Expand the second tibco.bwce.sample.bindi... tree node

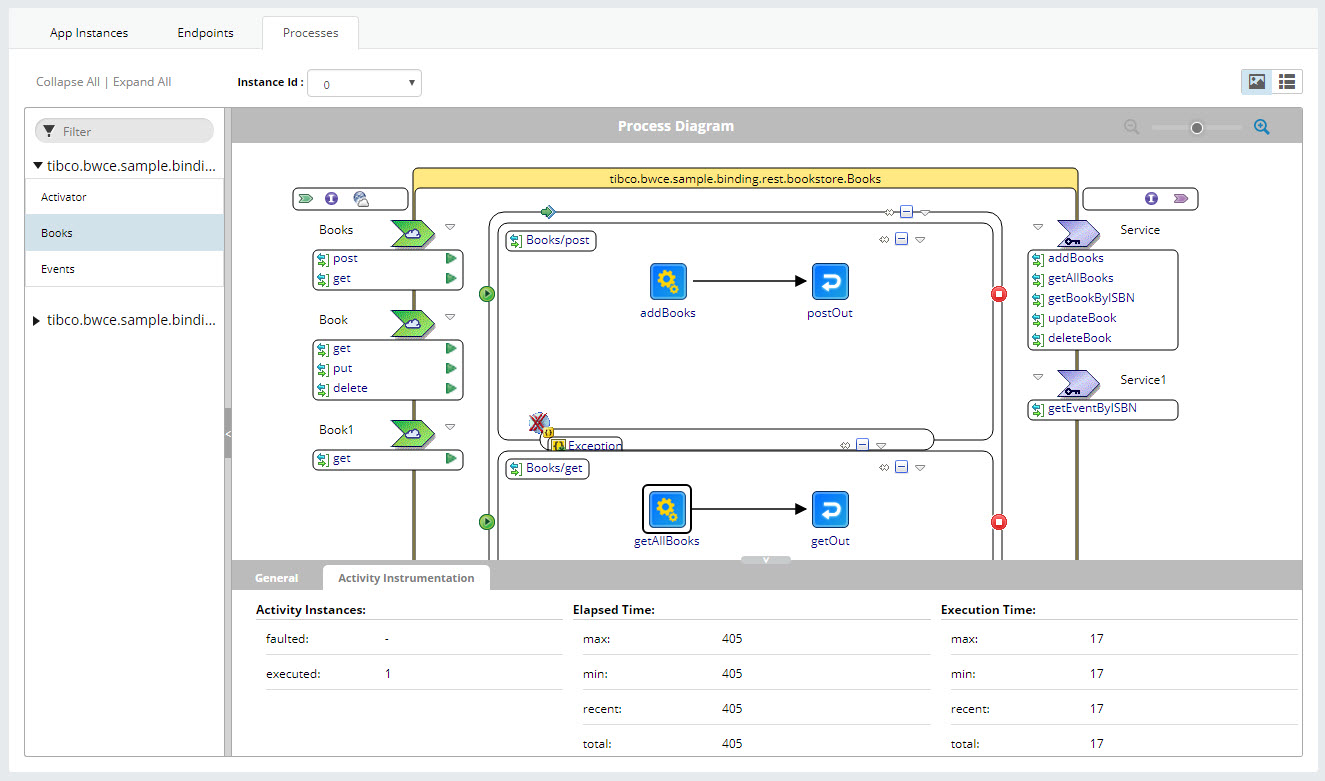point(38,321)
